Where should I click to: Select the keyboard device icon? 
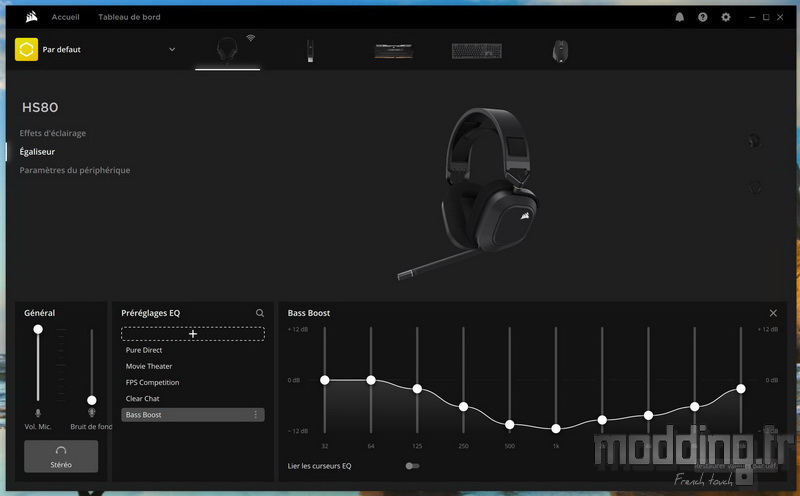click(477, 51)
